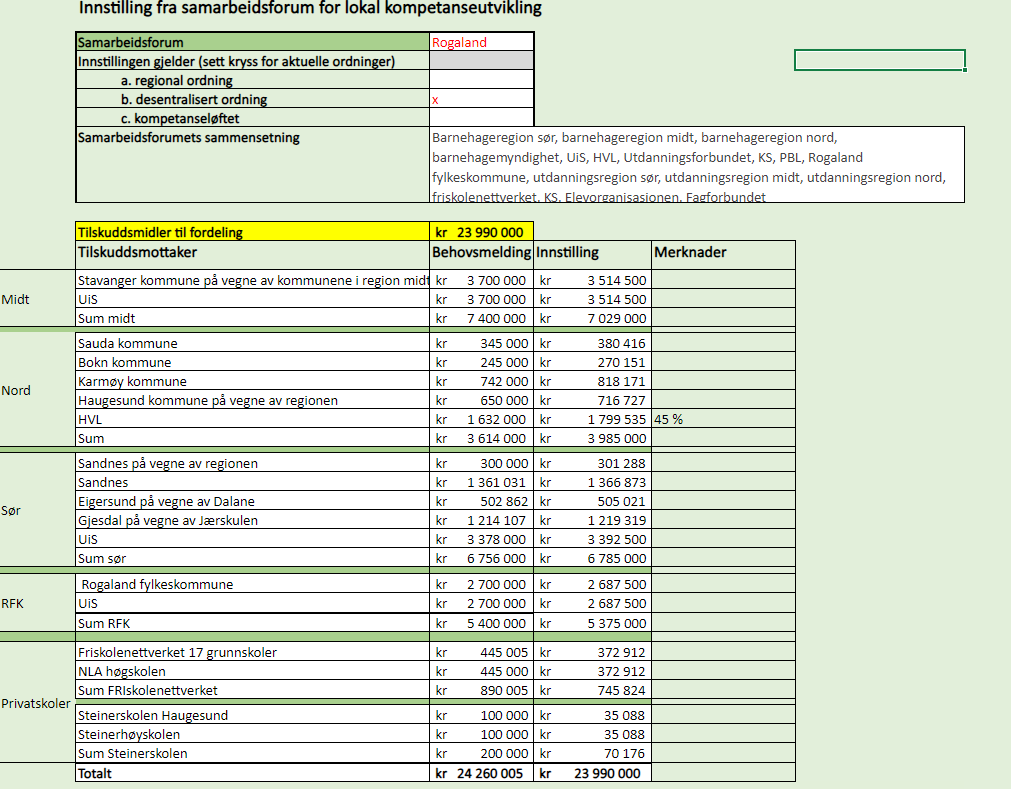
Task: Click the Samarbeidsforumets sammensetning description text box
Action: coord(697,165)
